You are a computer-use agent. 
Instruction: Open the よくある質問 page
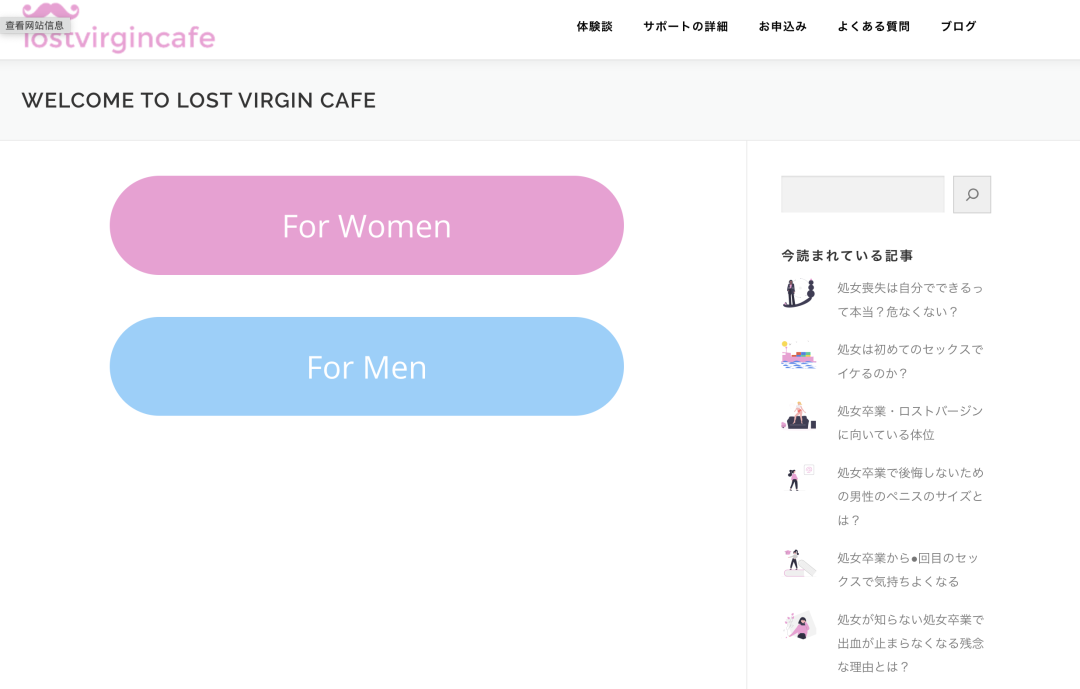[x=873, y=27]
